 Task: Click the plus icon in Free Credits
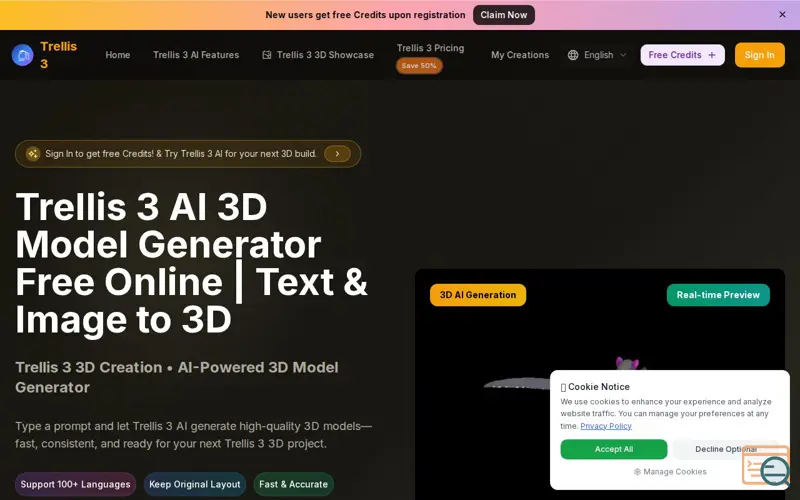712,55
